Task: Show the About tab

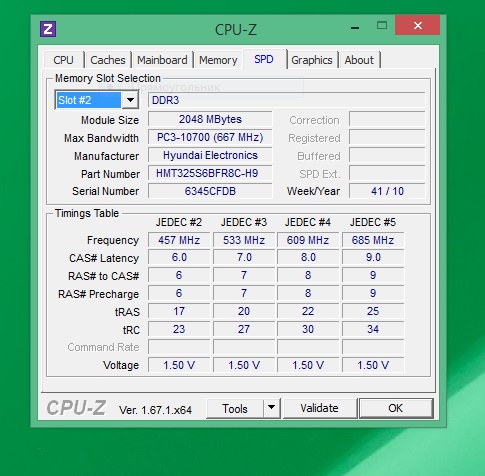Action: click(x=359, y=60)
